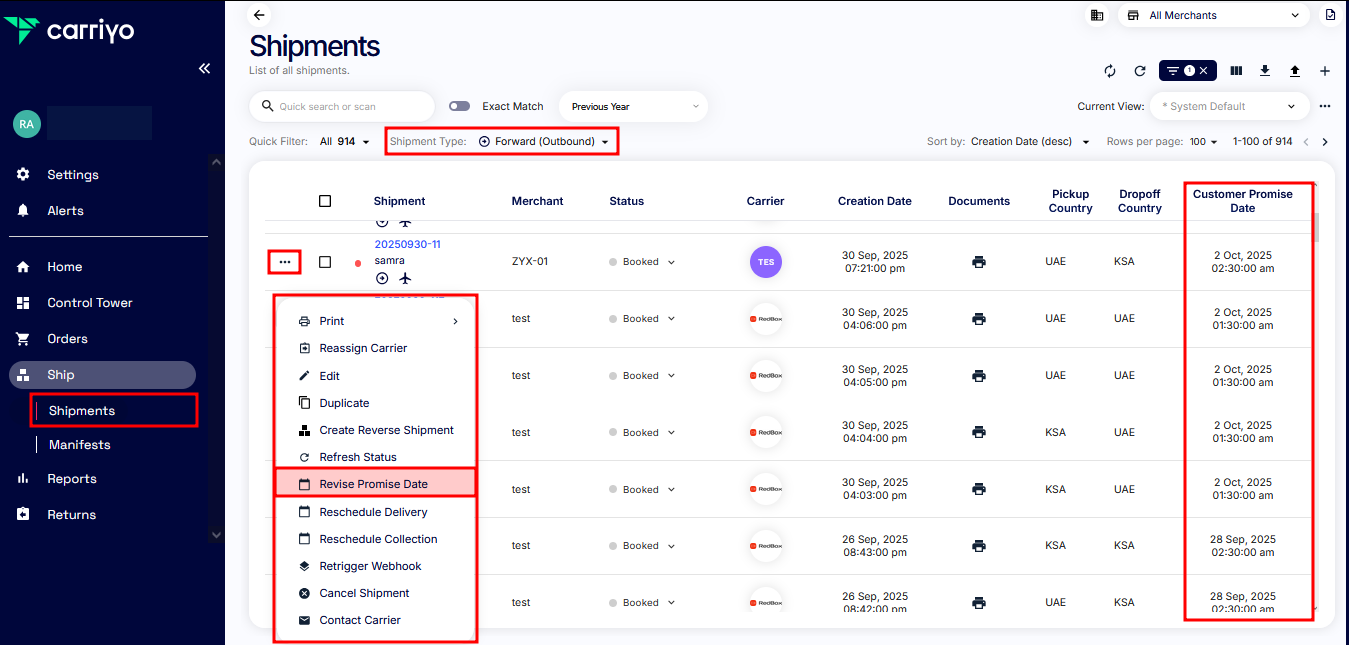1349x645 pixels.
Task: Open the column layout icon
Action: [x=1236, y=71]
